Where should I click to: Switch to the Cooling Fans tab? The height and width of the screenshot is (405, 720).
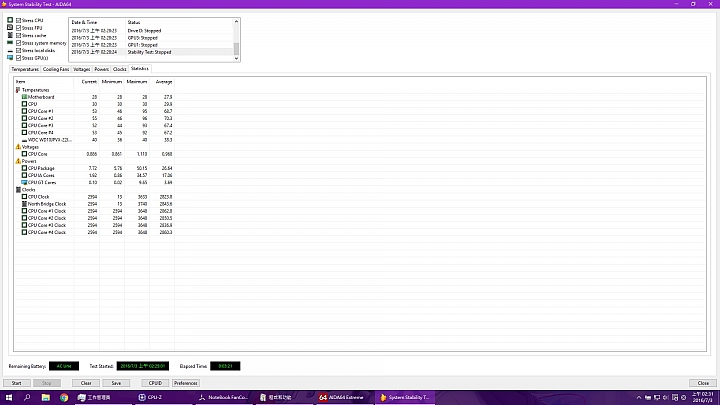(56, 69)
